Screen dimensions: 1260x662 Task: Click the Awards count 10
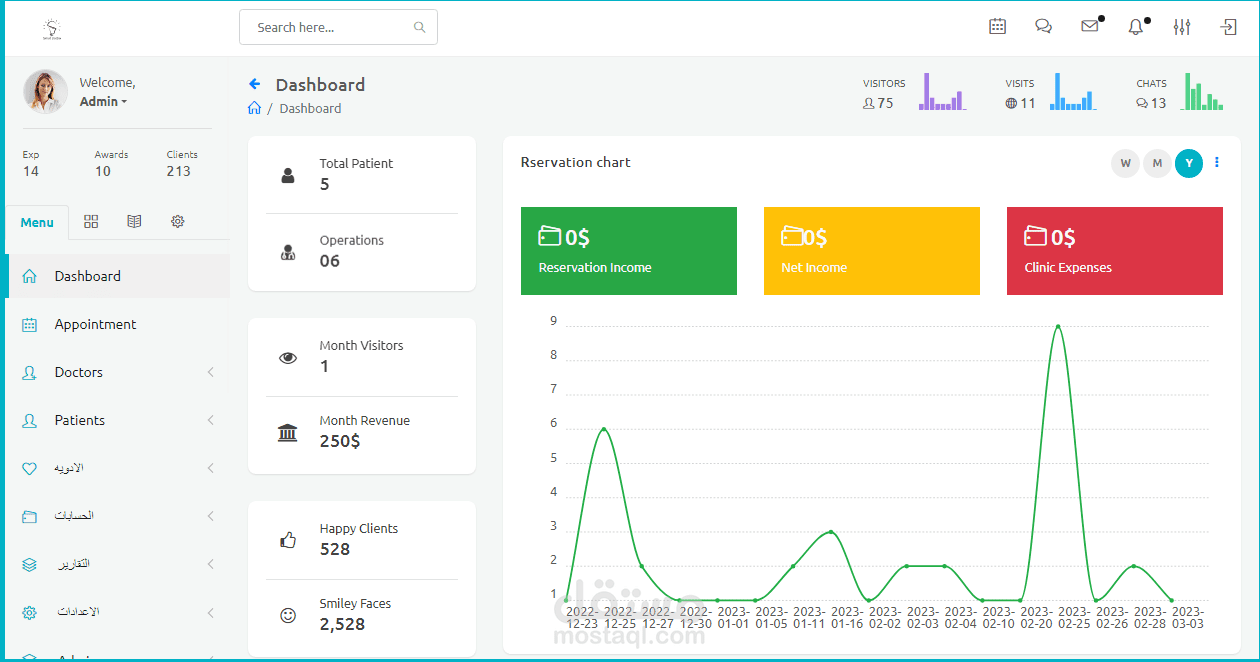click(103, 171)
